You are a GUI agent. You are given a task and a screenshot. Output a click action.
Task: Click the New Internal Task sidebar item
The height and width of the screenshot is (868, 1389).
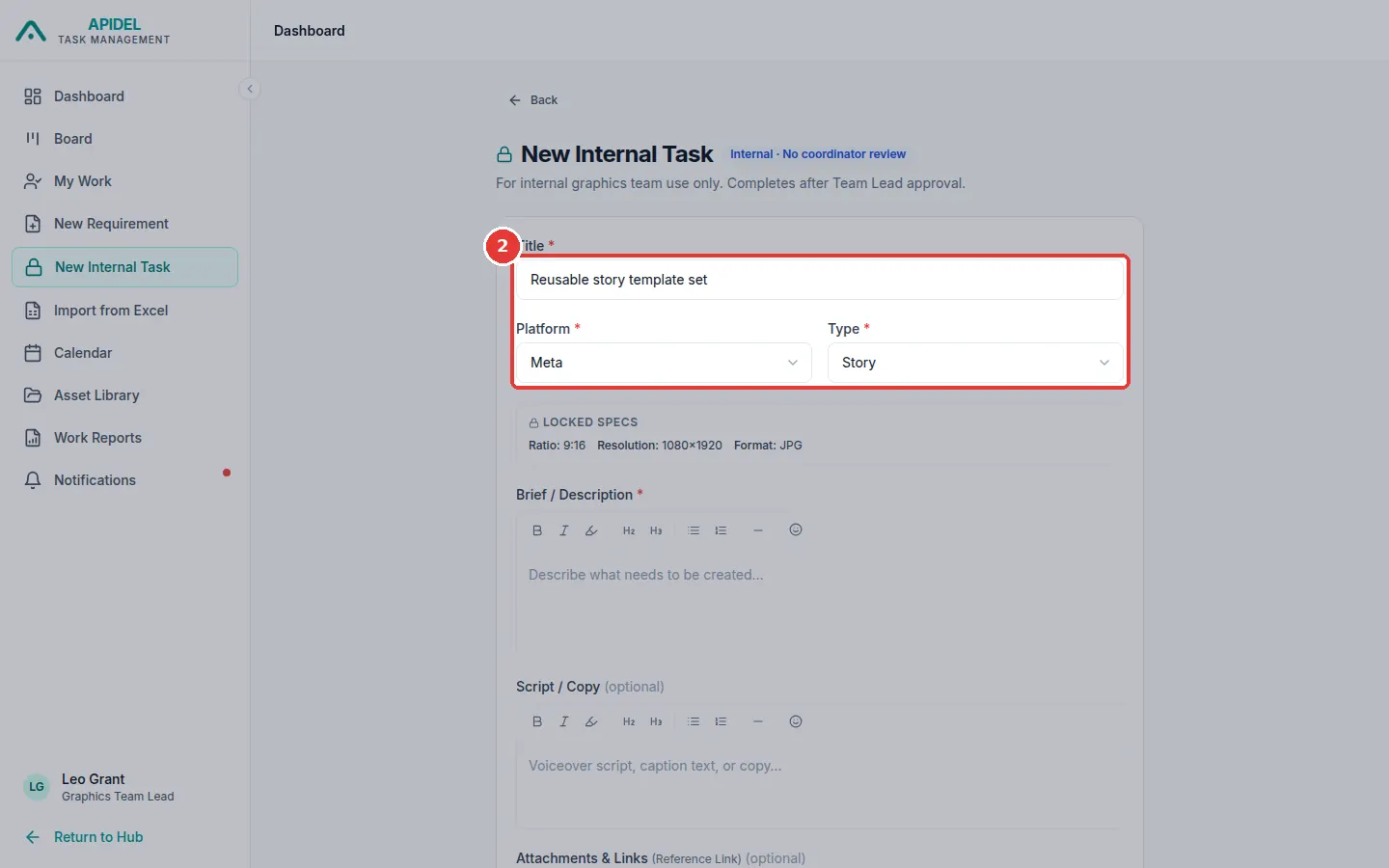(124, 267)
